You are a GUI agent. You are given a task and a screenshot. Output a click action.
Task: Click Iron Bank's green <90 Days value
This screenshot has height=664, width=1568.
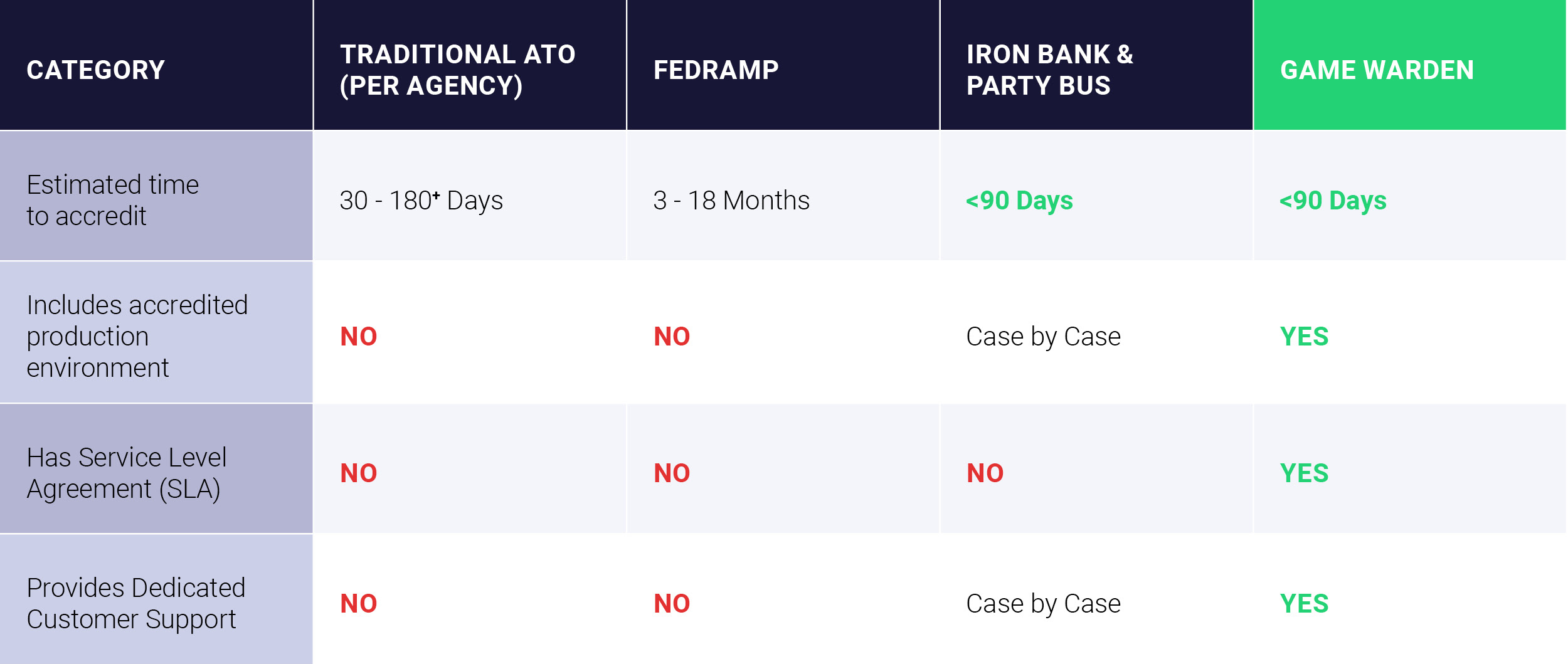tap(1019, 201)
